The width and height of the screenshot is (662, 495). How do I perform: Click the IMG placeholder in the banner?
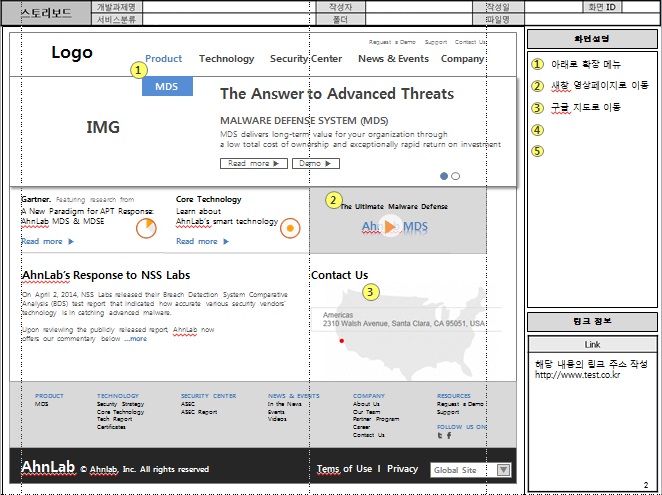pyautogui.click(x=103, y=127)
